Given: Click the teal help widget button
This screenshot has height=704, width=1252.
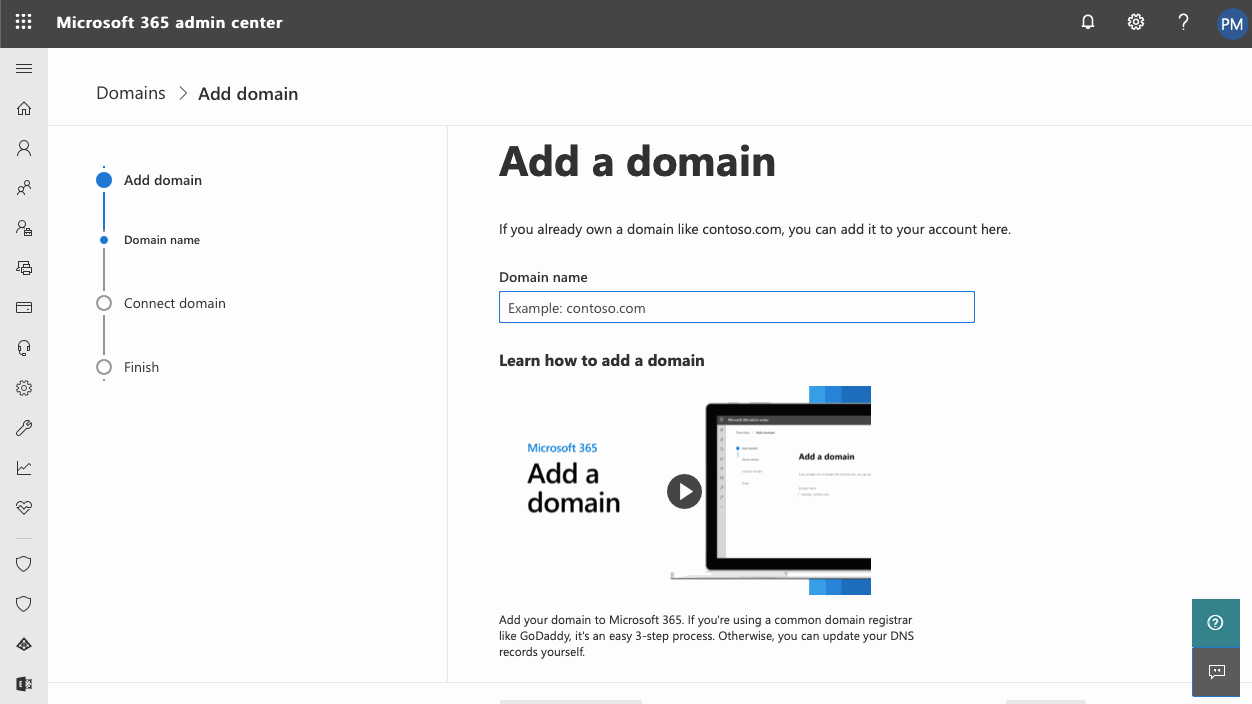Looking at the screenshot, I should 1216,623.
